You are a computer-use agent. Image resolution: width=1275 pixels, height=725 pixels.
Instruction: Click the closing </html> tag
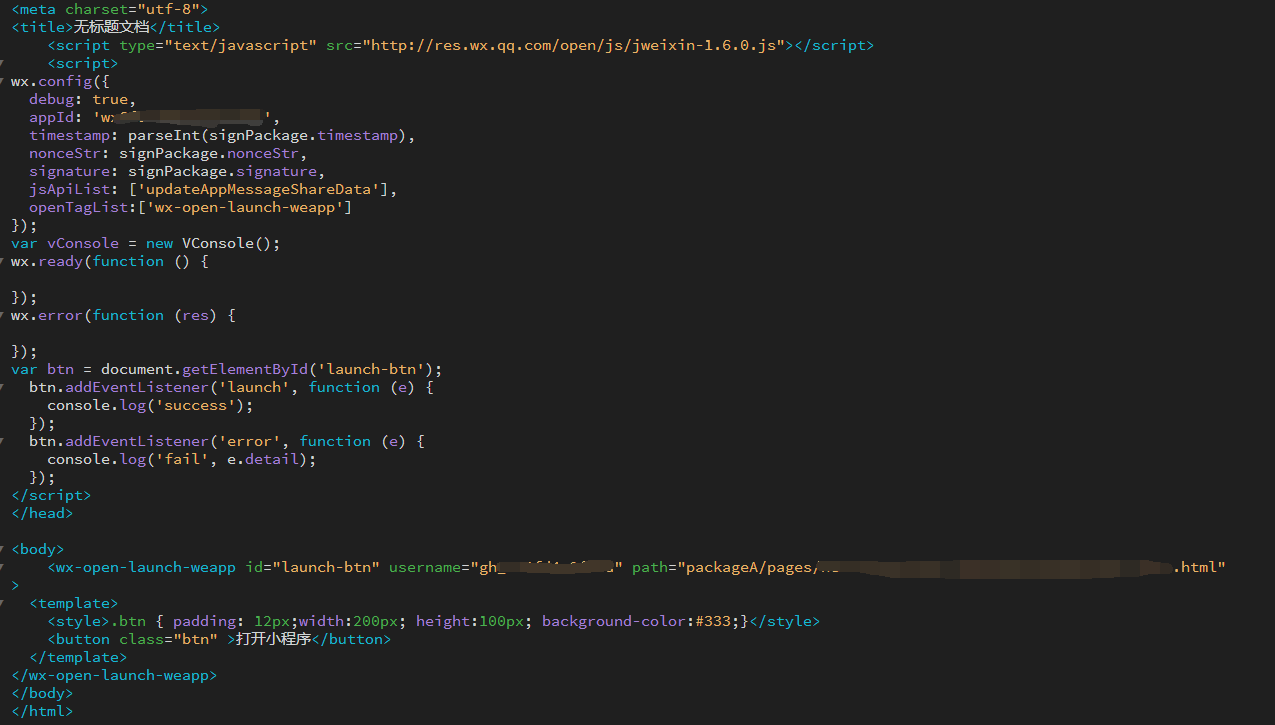pos(42,711)
